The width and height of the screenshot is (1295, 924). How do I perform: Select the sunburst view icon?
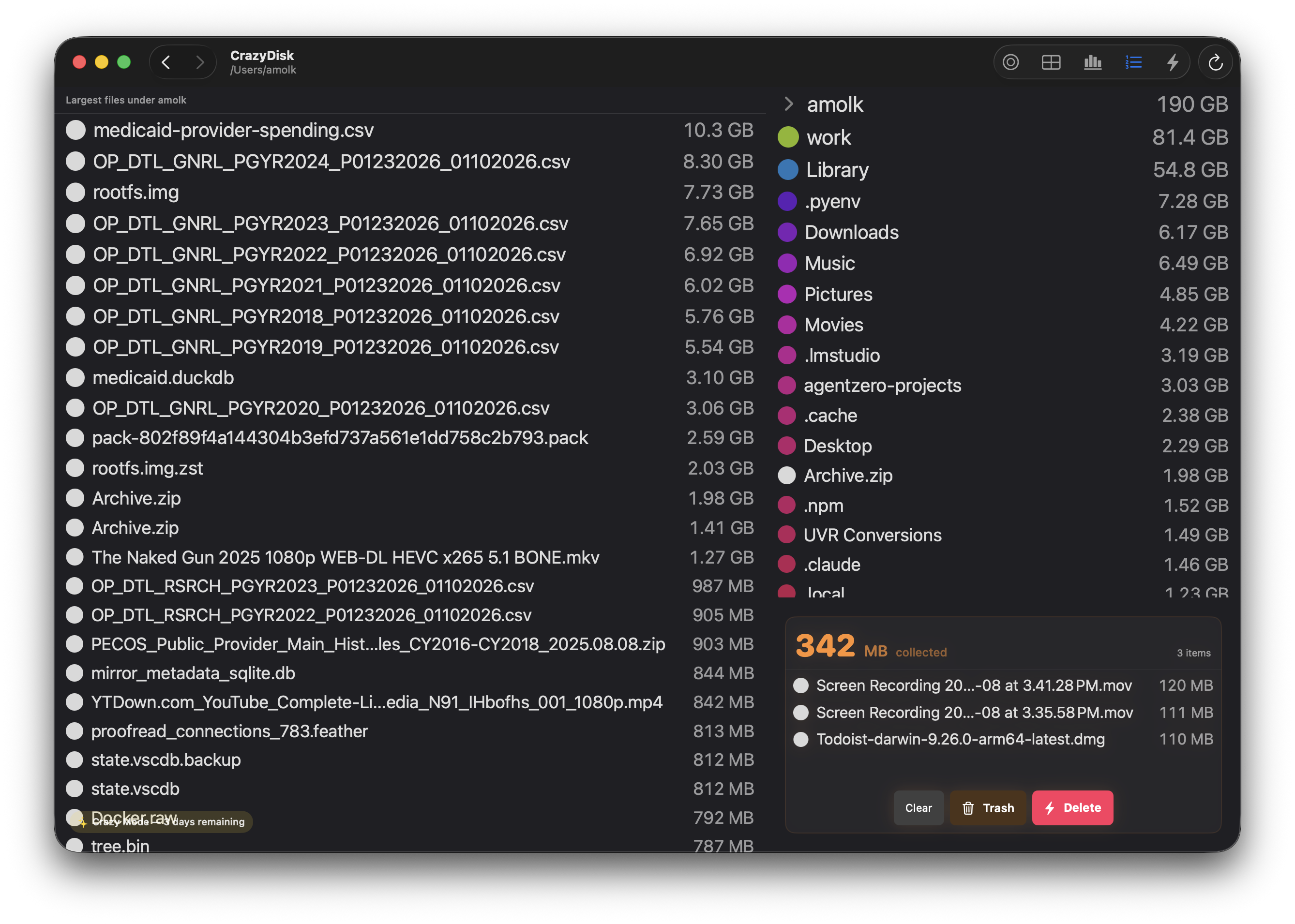point(1011,62)
